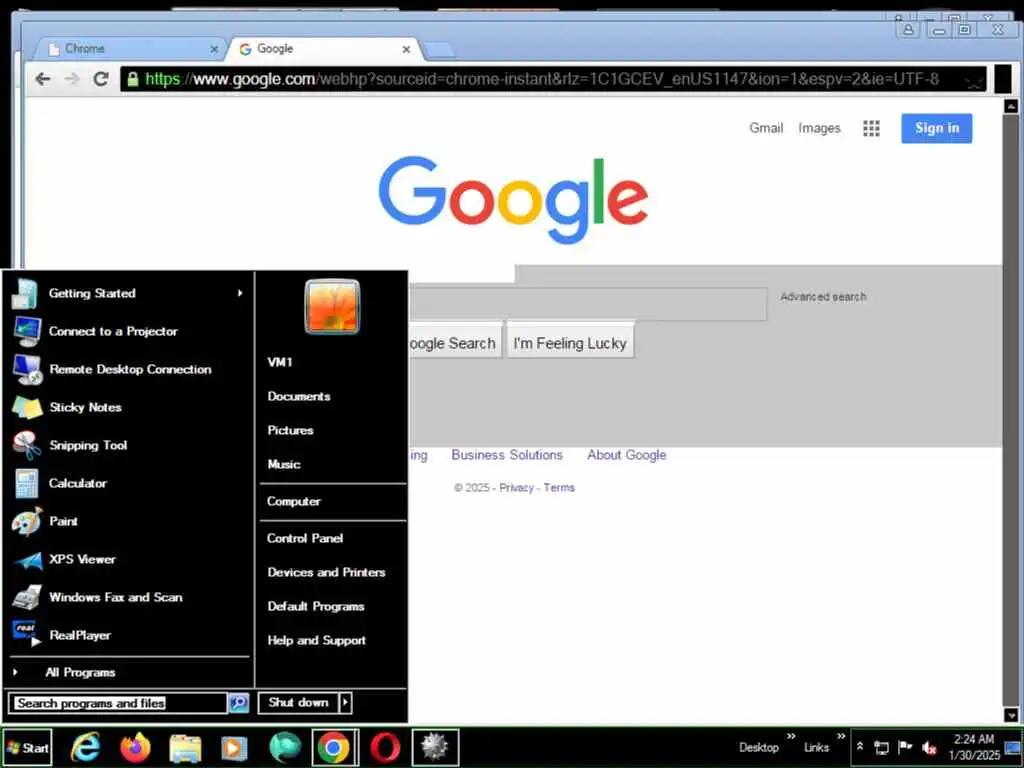Open Devices and Printers

[x=327, y=572]
